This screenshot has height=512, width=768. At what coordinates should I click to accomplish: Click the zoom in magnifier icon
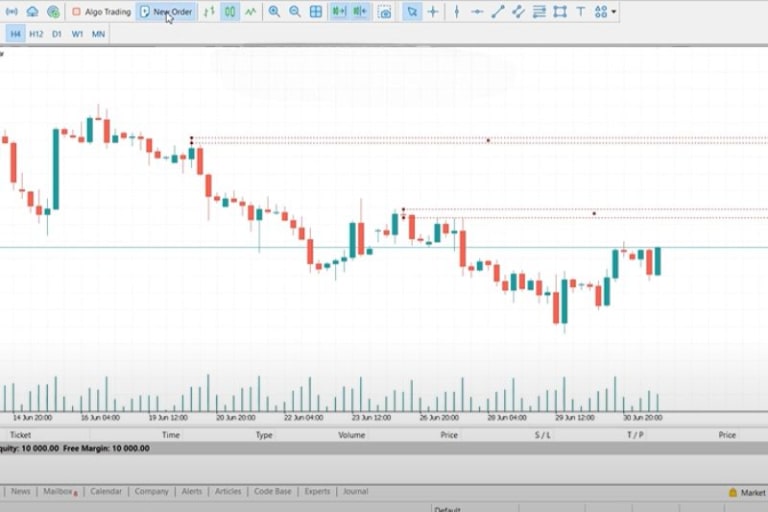pos(274,12)
